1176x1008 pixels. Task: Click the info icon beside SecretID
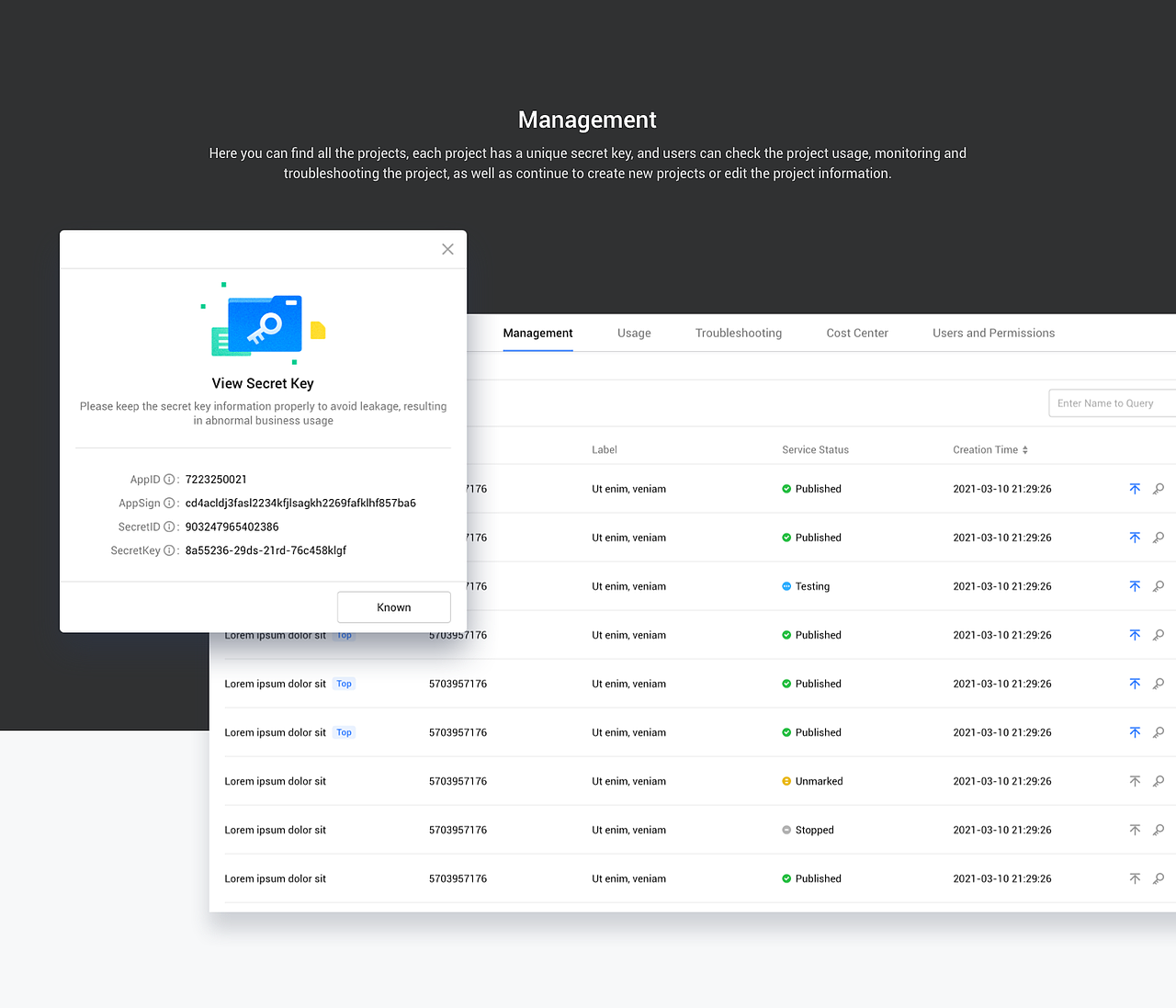169,527
